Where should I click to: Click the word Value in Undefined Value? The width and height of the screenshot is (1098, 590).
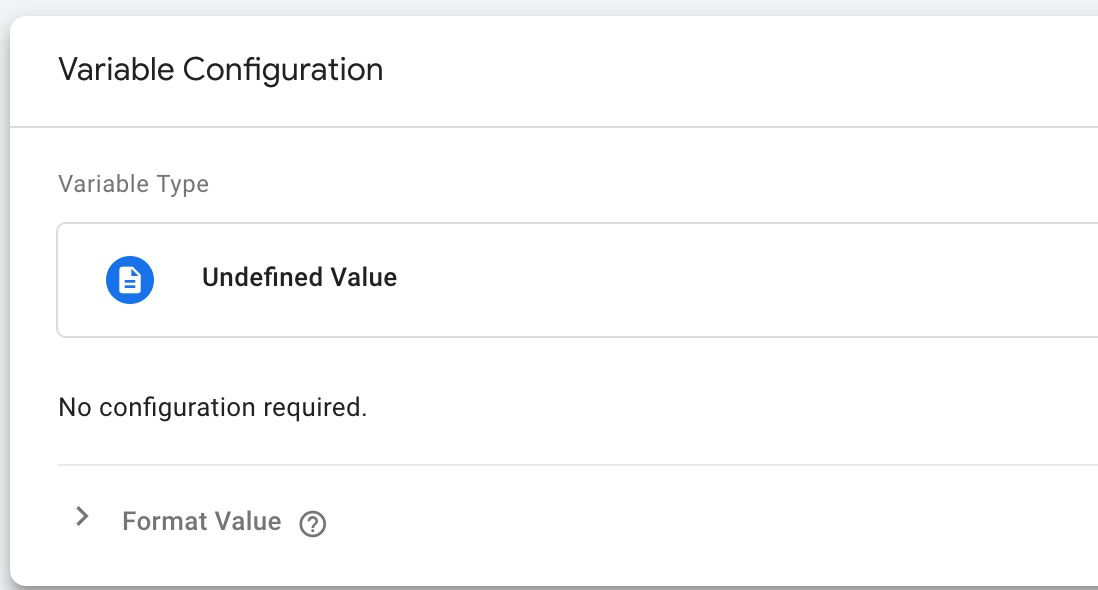pyautogui.click(x=364, y=277)
